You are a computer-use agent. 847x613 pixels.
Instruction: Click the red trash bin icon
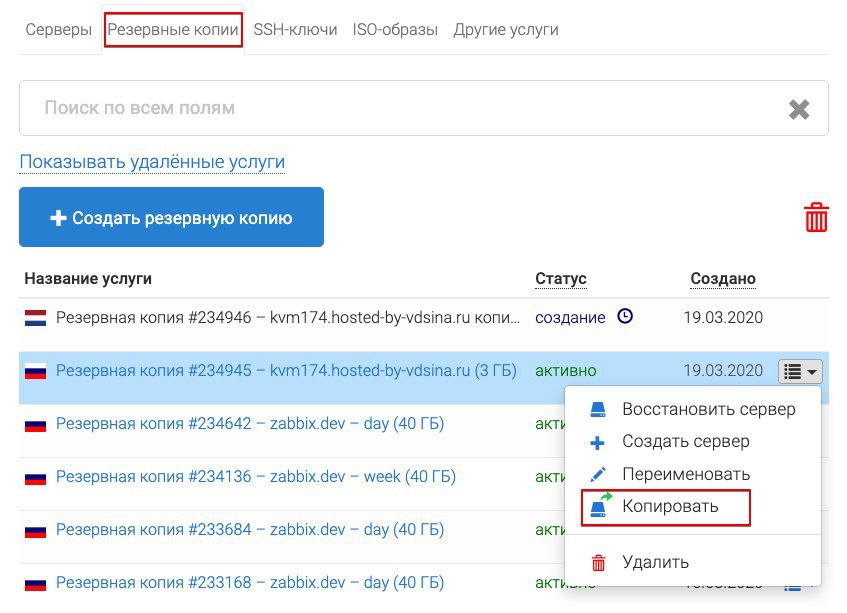pyautogui.click(x=816, y=217)
